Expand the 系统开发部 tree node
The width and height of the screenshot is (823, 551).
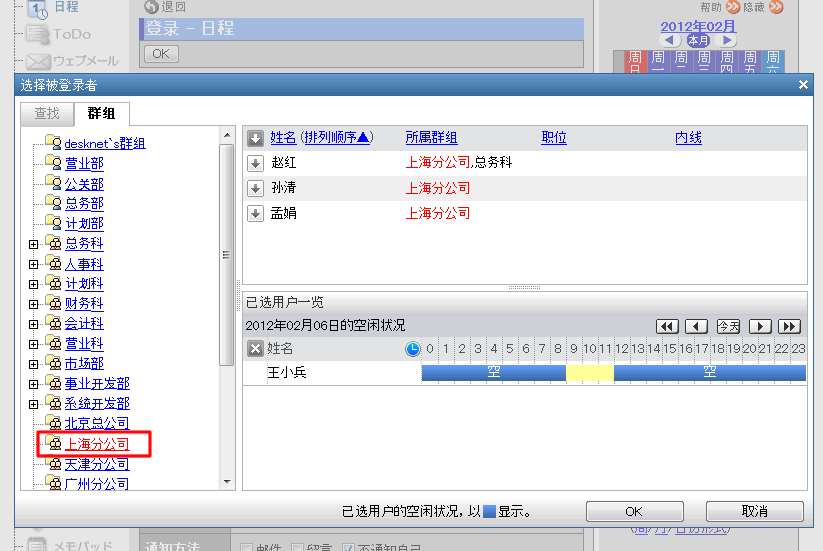33,404
